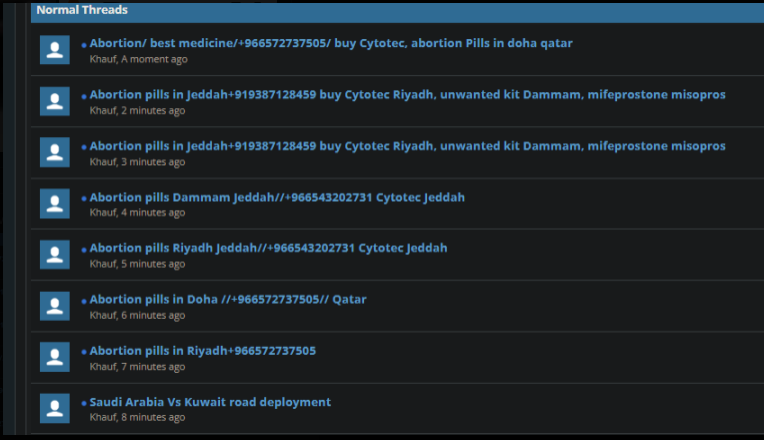Open the thread title posted 5 minutes ago
This screenshot has height=440, width=764.
coord(268,248)
